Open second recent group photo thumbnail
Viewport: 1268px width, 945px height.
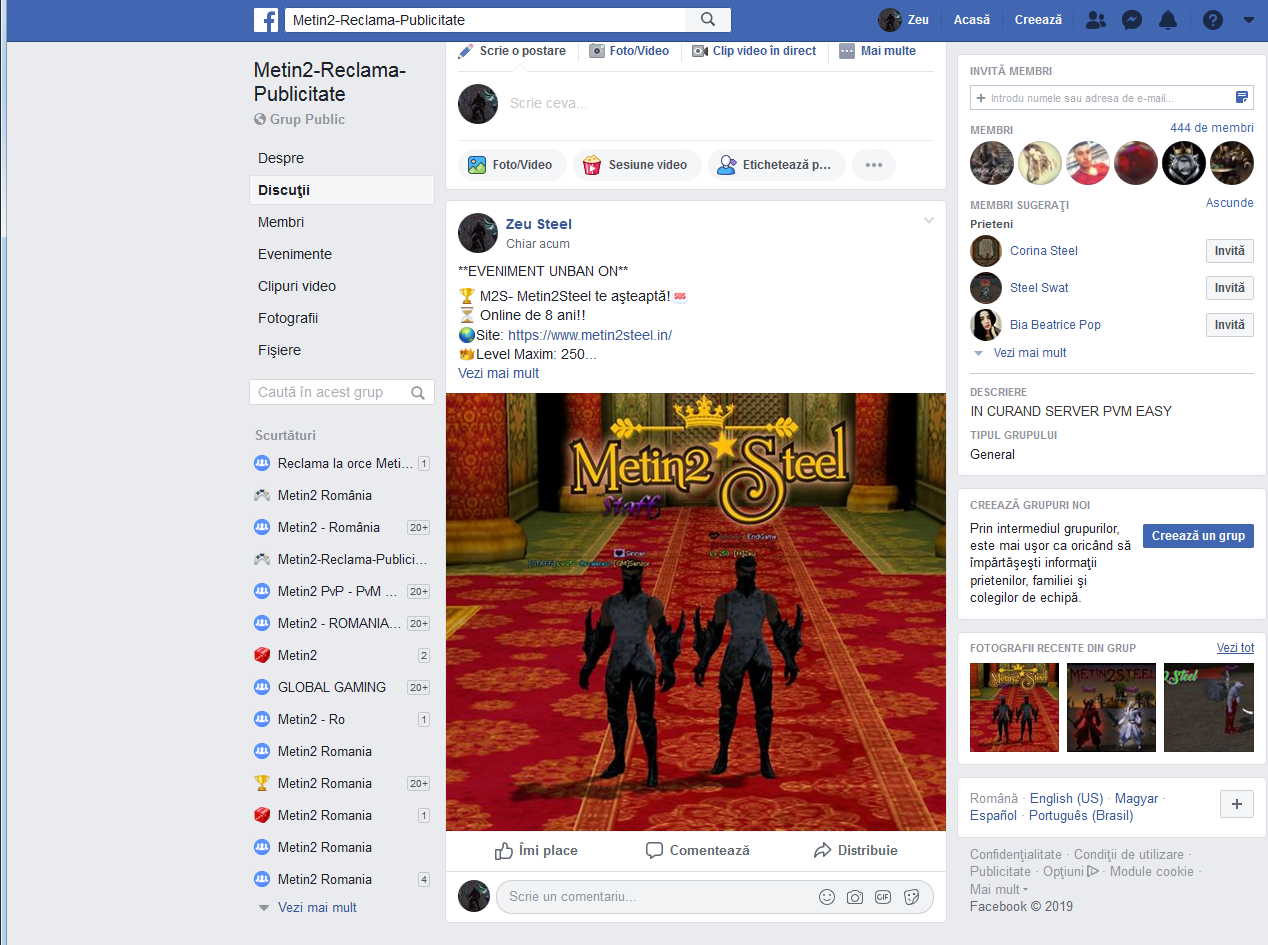pyautogui.click(x=1111, y=707)
